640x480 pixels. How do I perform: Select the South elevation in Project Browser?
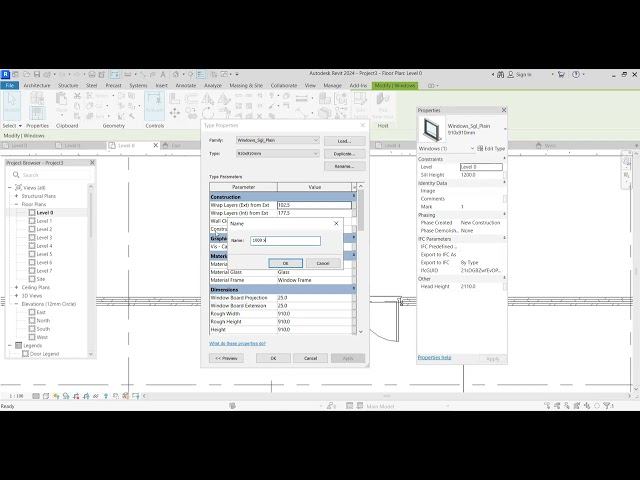pyautogui.click(x=43, y=329)
